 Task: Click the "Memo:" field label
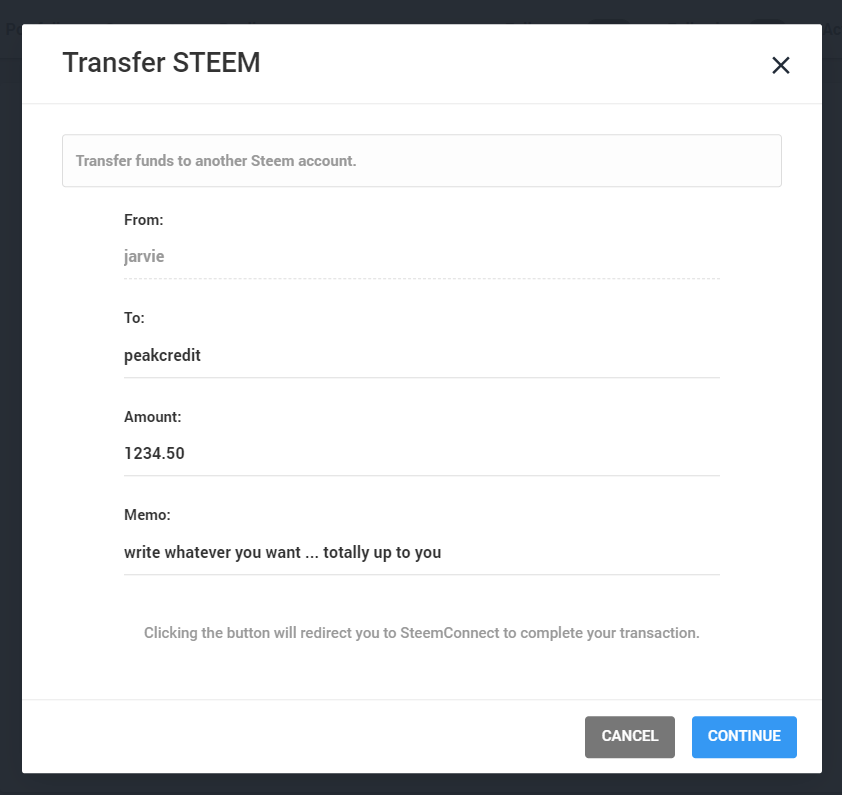pyautogui.click(x=147, y=515)
